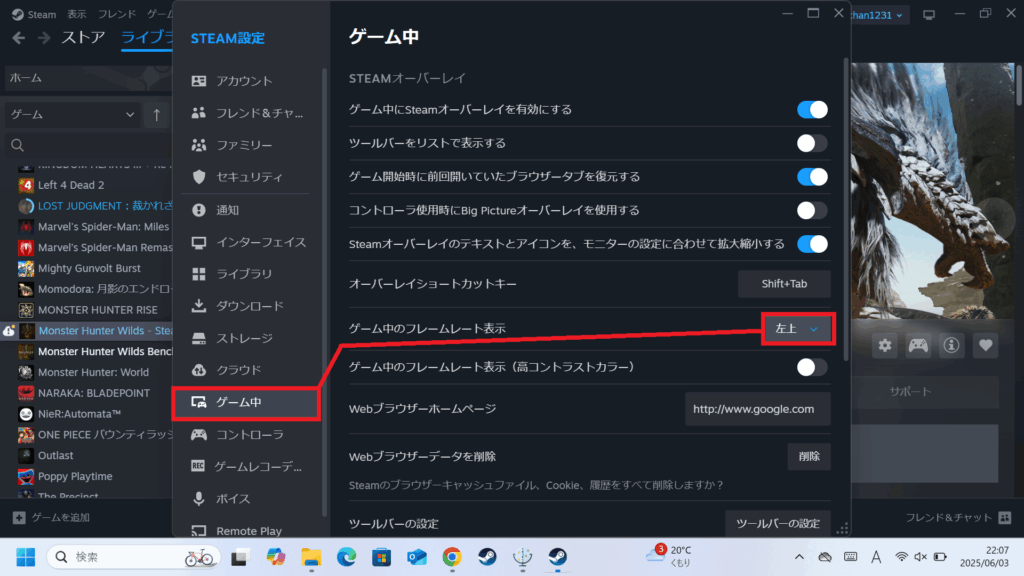Select ストレージ in settings sidebar
This screenshot has width=1024, height=576.
[x=247, y=338]
